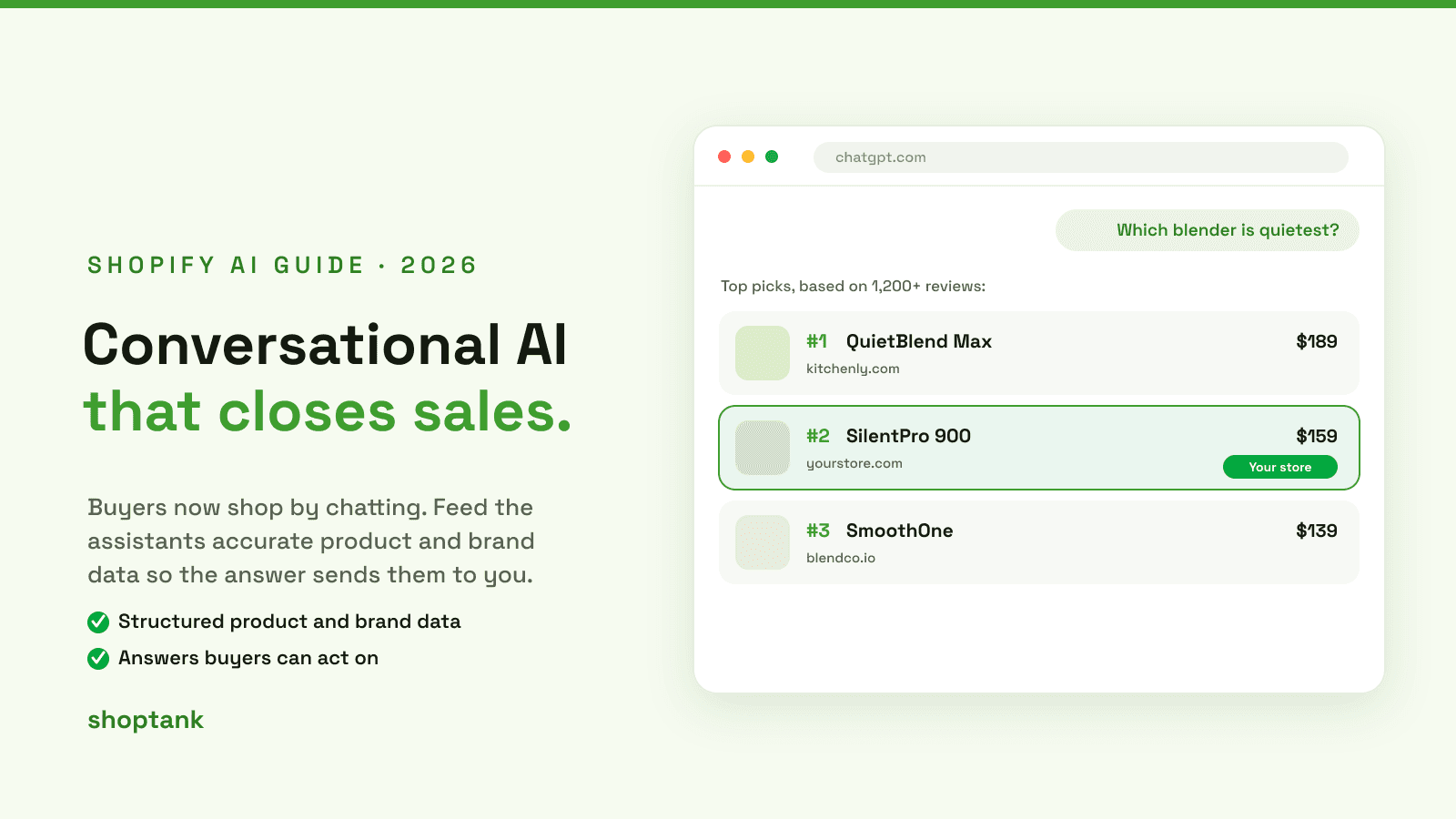Open the SilentPro 900 product thumbnail
Image resolution: width=1456 pixels, height=819 pixels.
(x=763, y=448)
